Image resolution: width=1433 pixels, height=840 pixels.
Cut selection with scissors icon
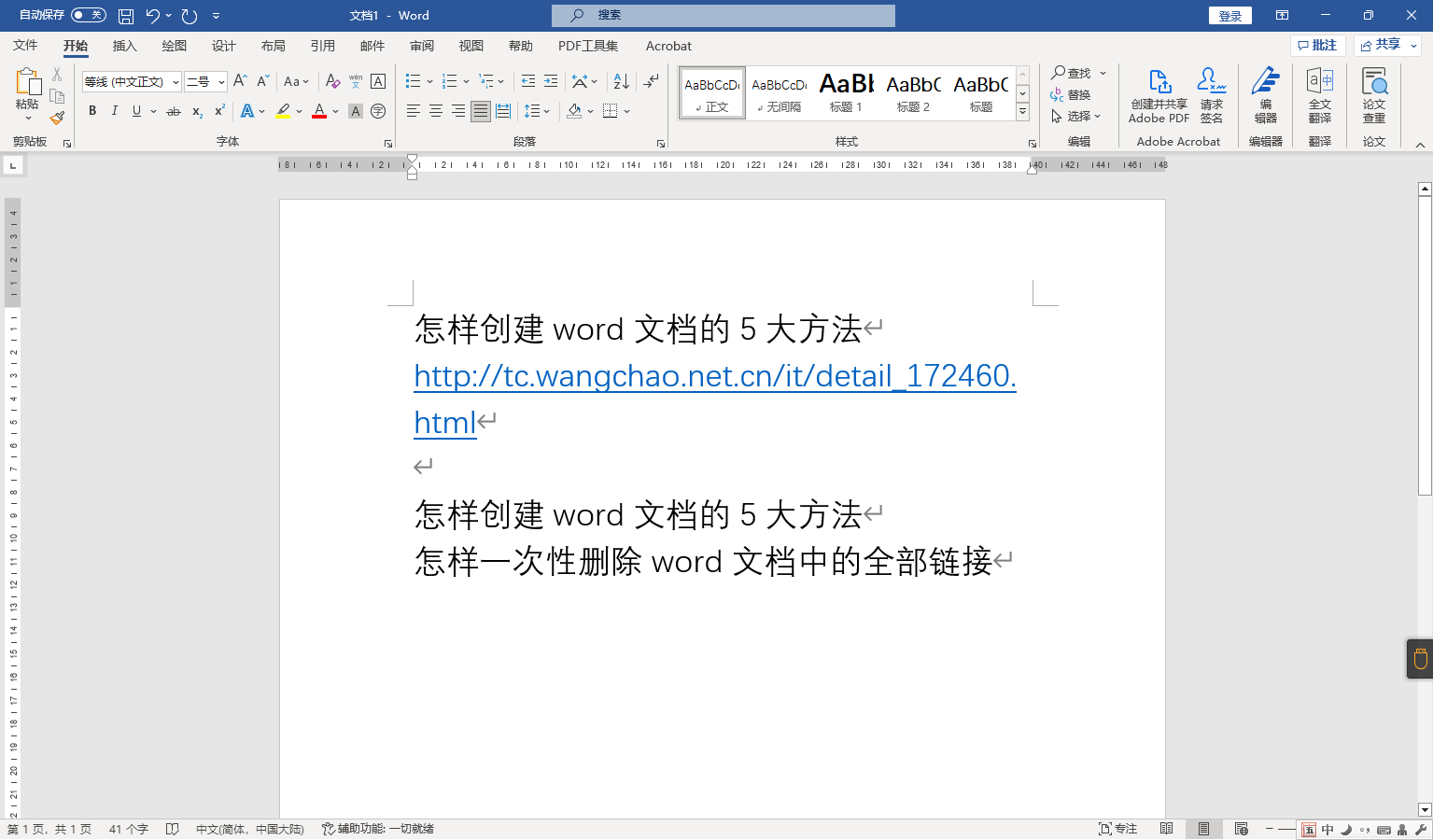click(57, 75)
